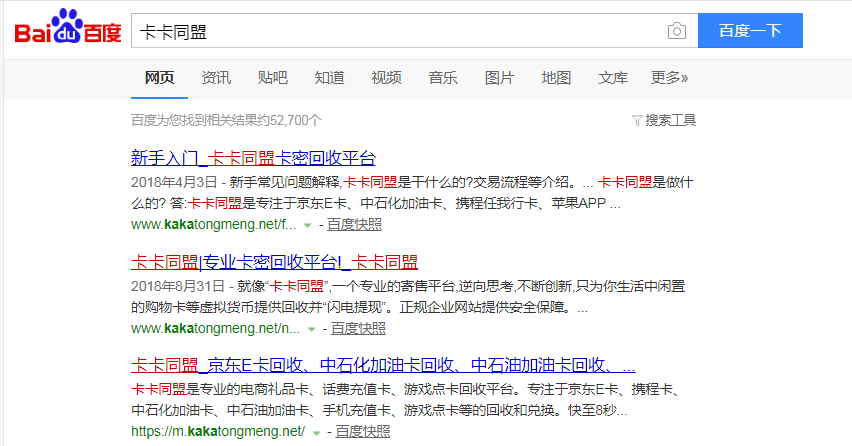Click the 百度一下 search button
852x446 pixels.
pos(750,30)
